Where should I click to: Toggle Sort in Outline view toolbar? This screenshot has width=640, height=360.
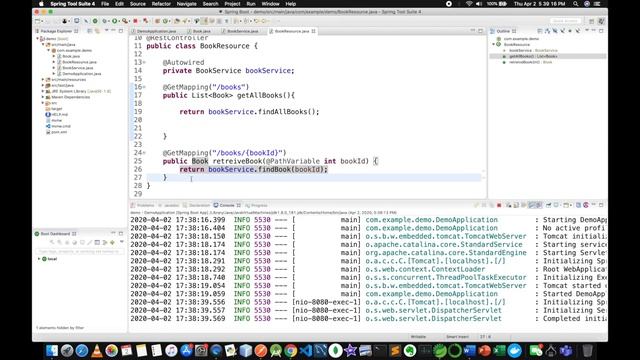tap(547, 31)
